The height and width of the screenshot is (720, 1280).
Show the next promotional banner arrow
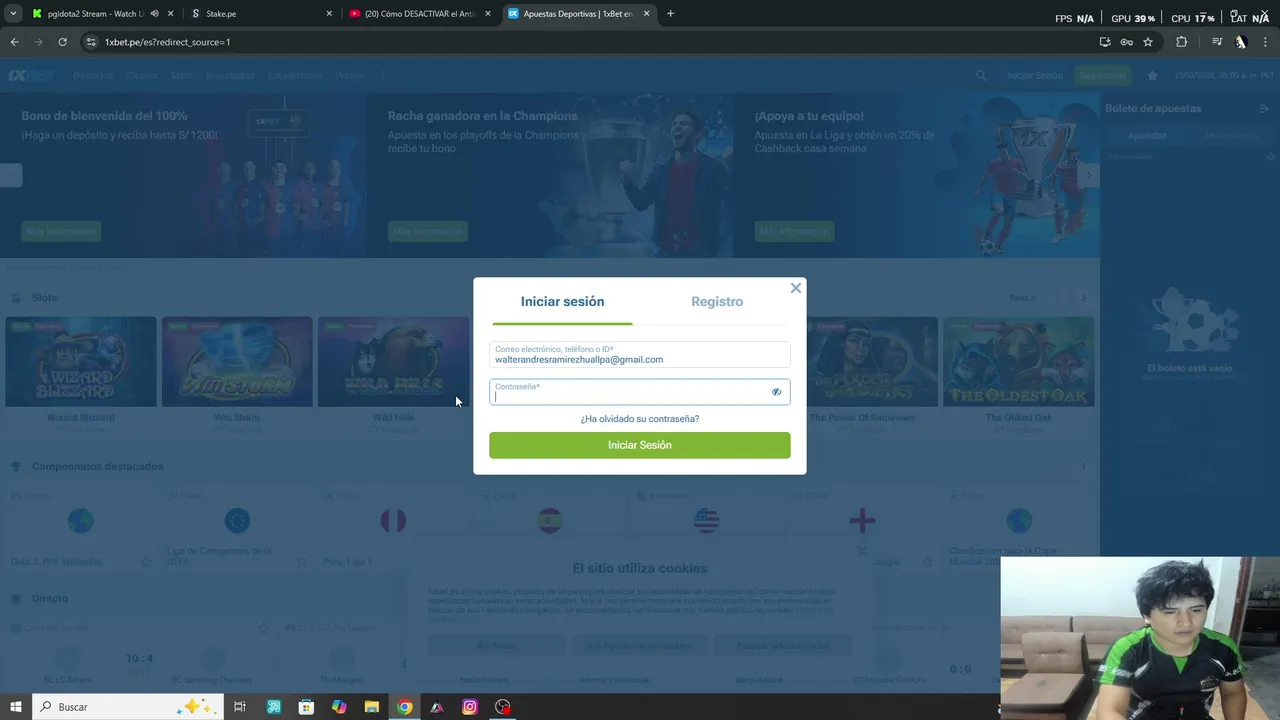[1089, 175]
